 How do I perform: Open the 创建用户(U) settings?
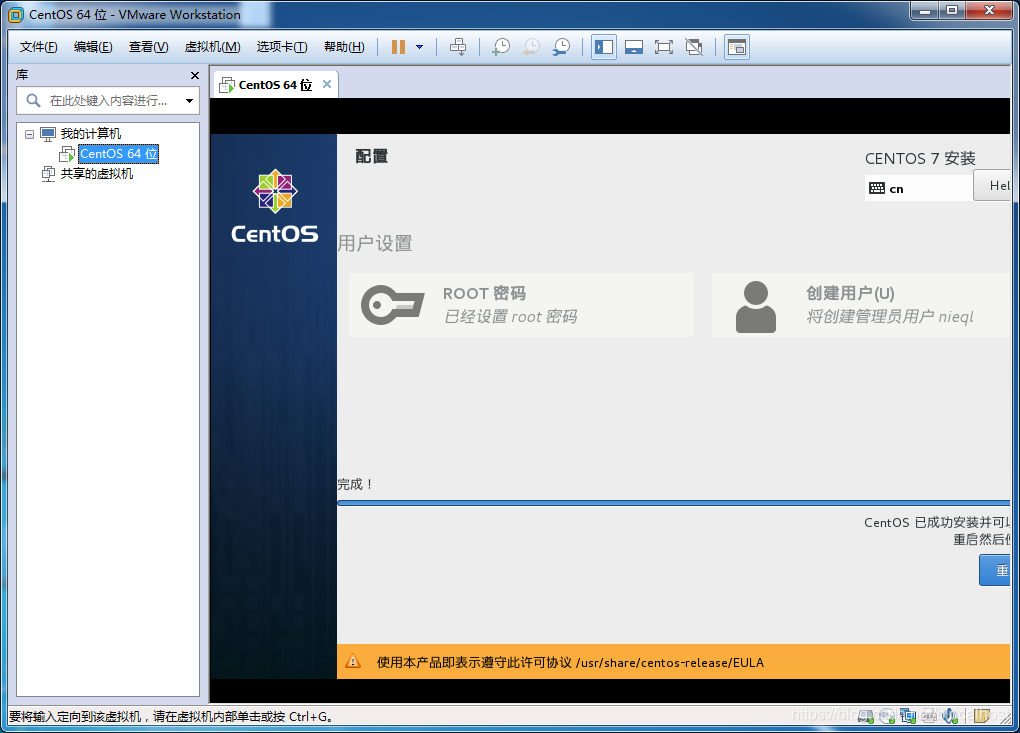(861, 305)
